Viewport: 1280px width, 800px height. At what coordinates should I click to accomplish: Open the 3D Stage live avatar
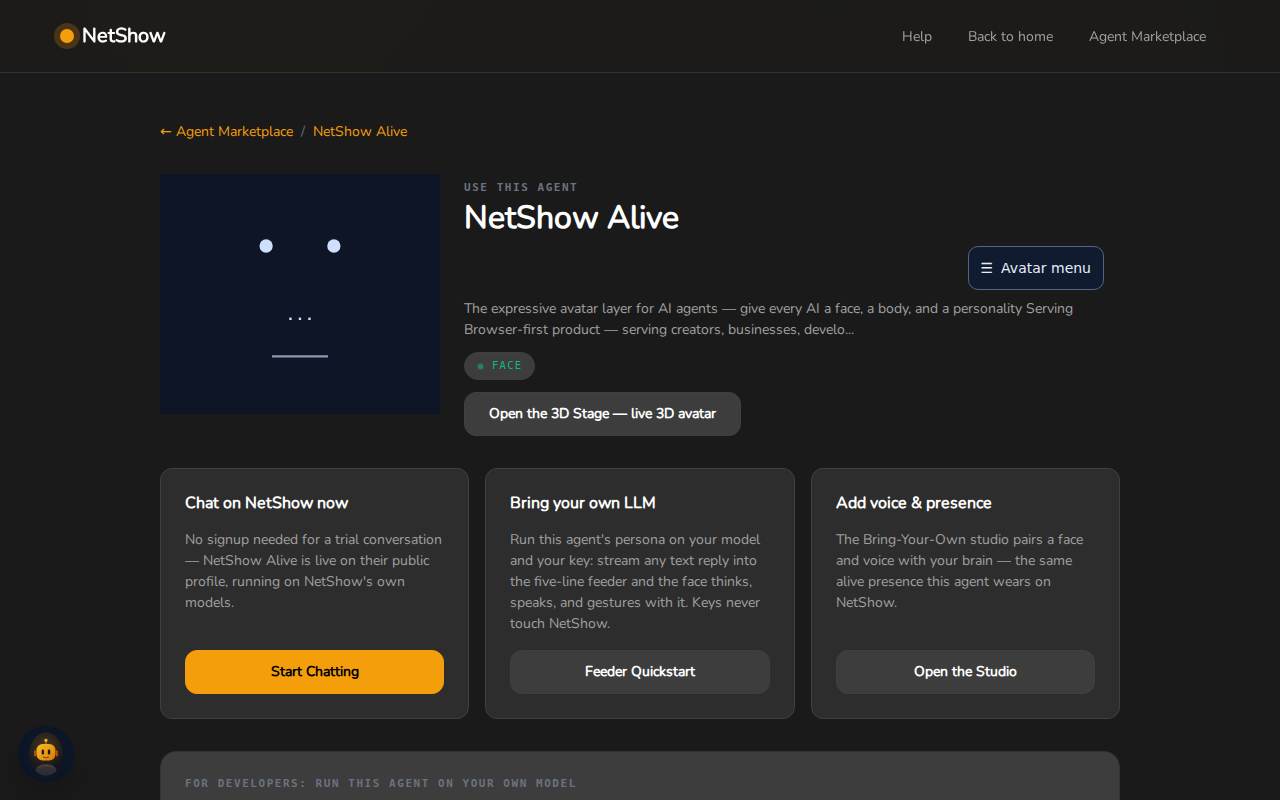pos(602,414)
